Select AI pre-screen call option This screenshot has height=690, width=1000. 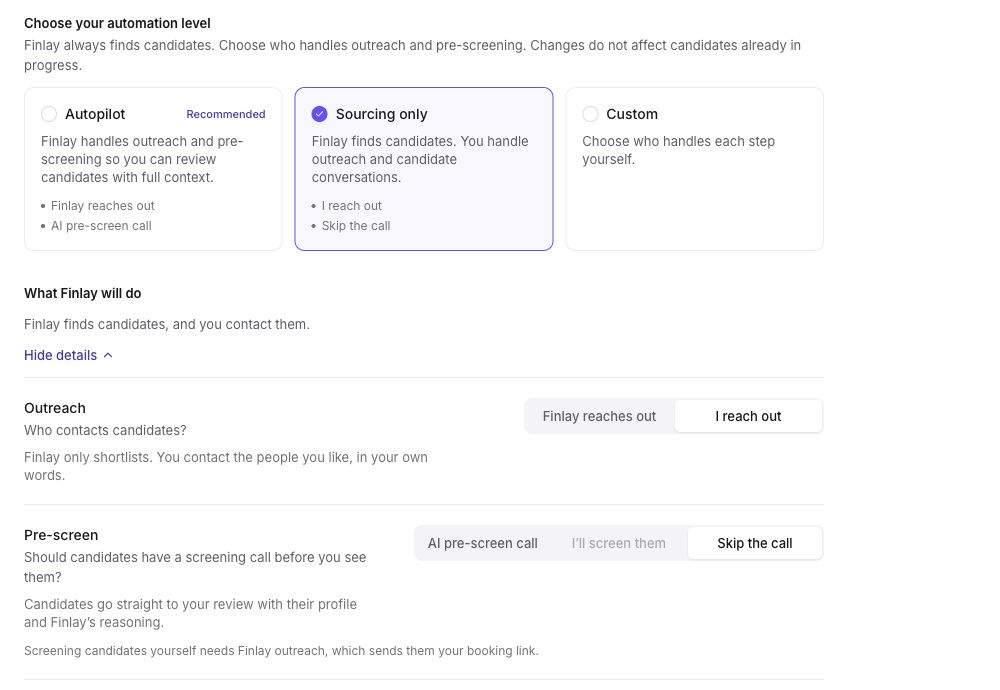[x=483, y=543]
